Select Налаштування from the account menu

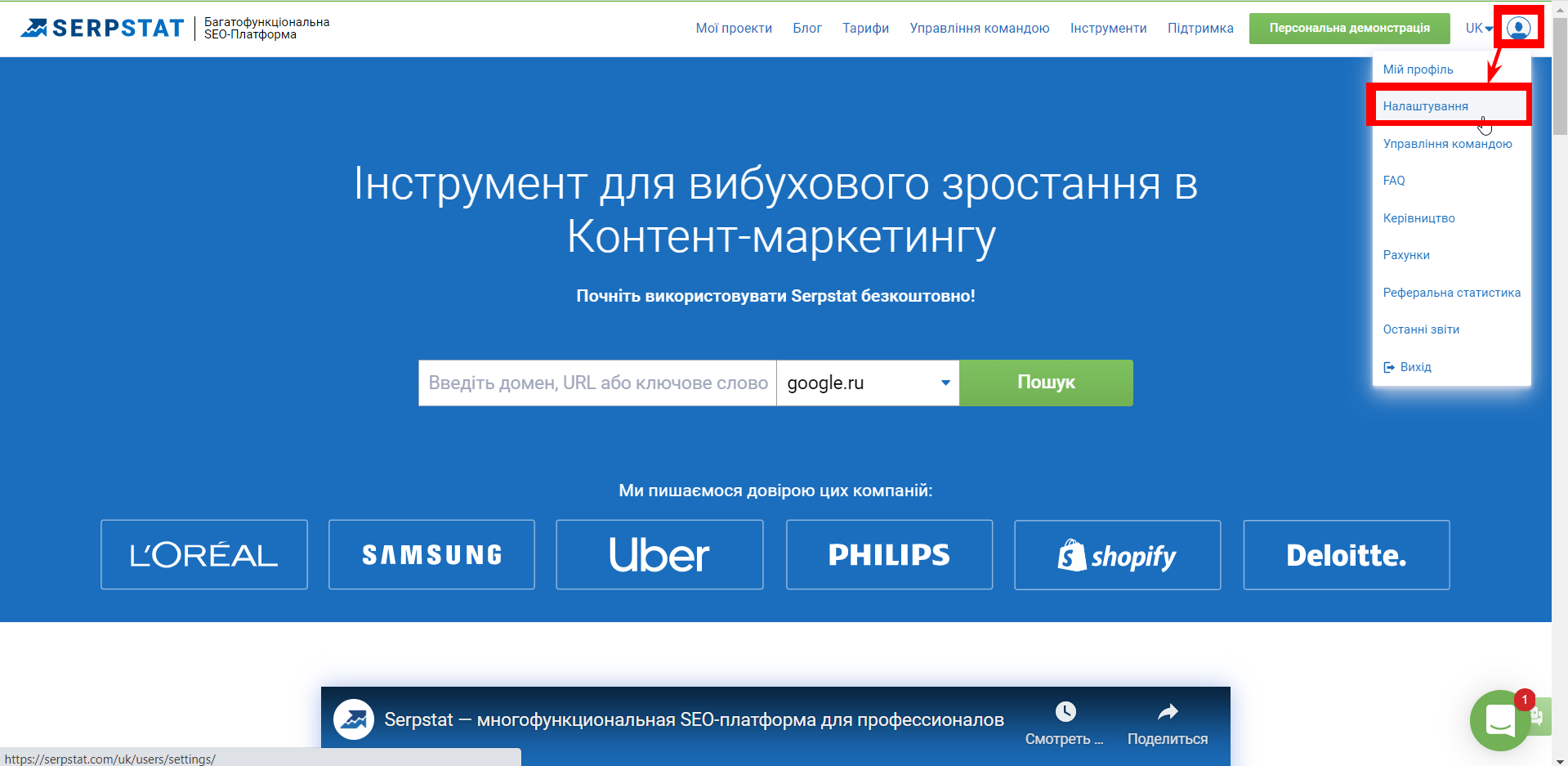click(1424, 105)
